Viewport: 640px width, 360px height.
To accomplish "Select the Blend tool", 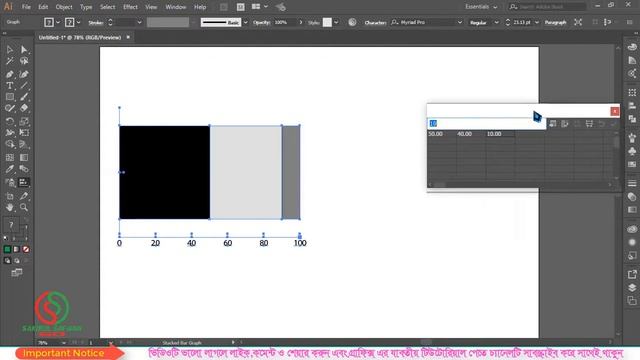I will [x=24, y=169].
